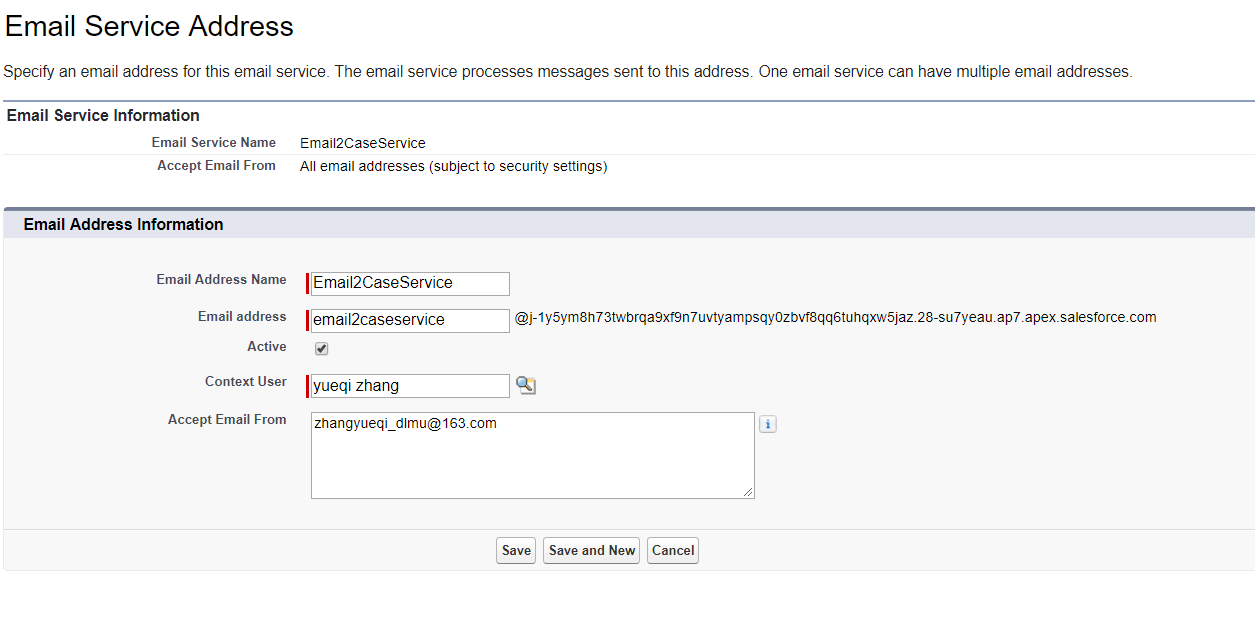Select the Context User text field

tap(410, 386)
